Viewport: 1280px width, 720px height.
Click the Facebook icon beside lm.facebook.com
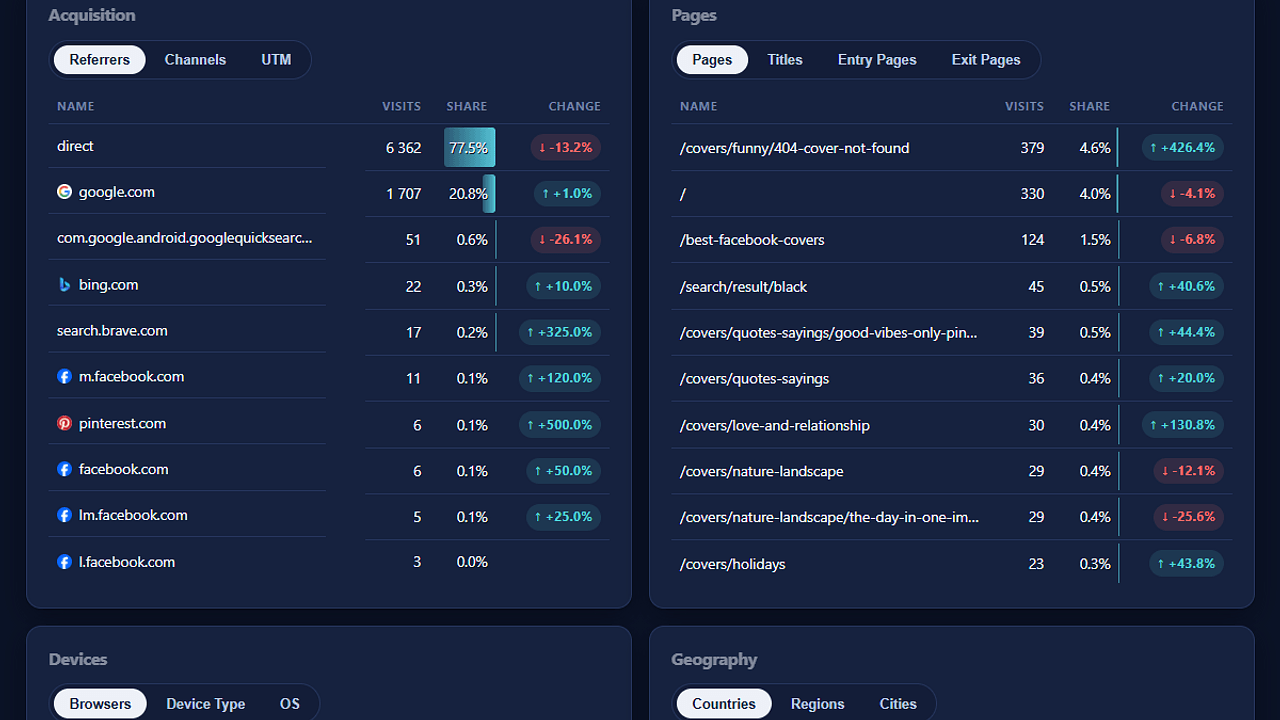(64, 516)
